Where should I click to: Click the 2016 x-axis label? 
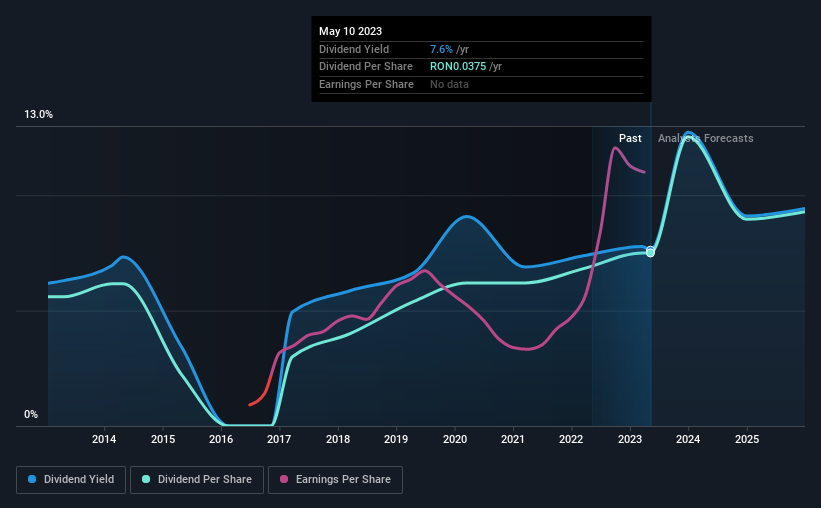(221, 439)
